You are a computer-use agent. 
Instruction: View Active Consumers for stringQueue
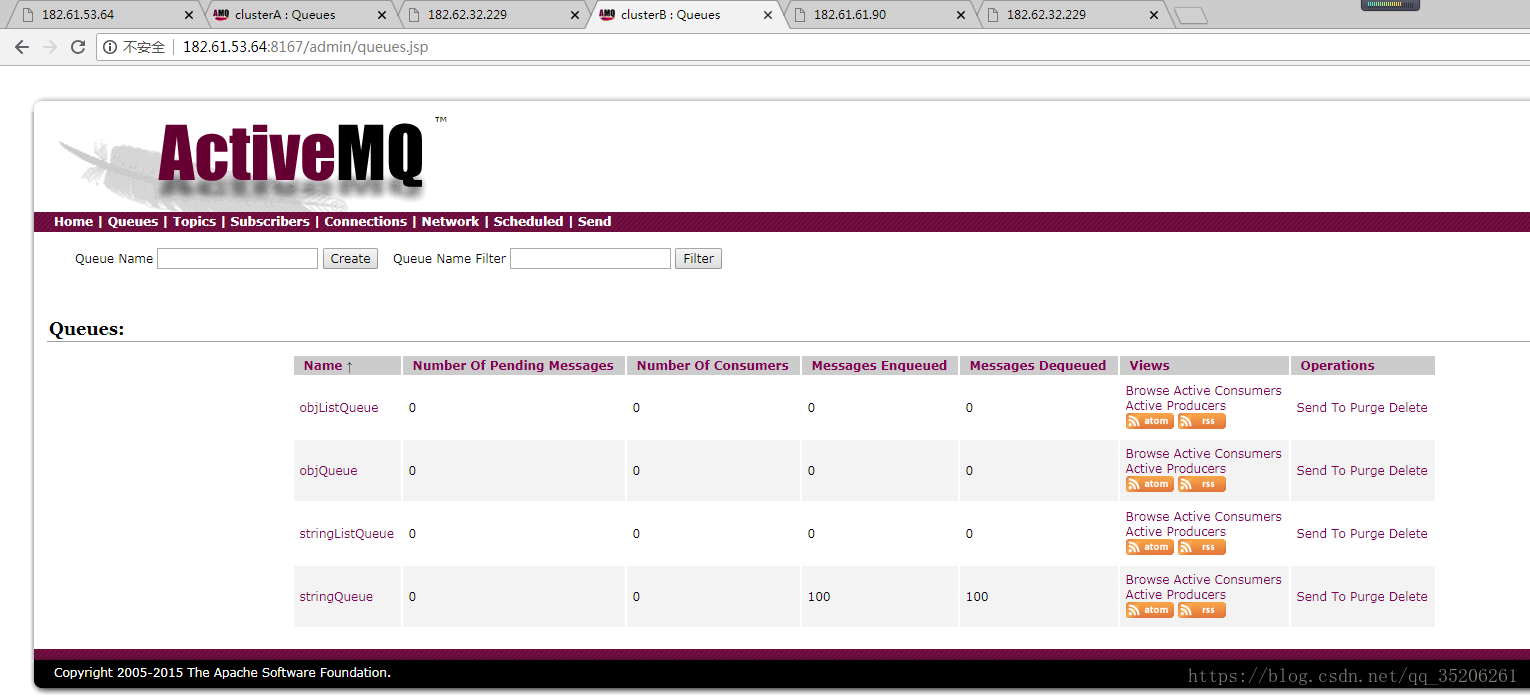click(x=1228, y=580)
